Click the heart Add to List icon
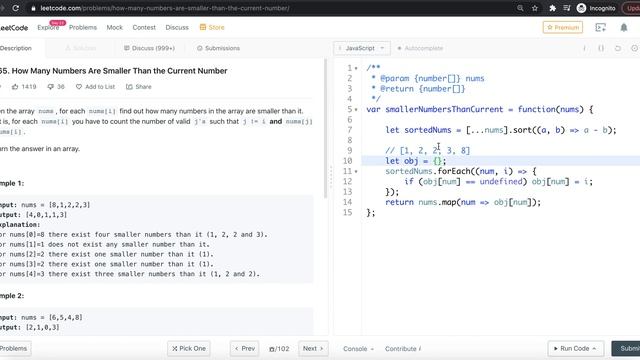Viewport: 640px width, 360px height. [x=79, y=87]
